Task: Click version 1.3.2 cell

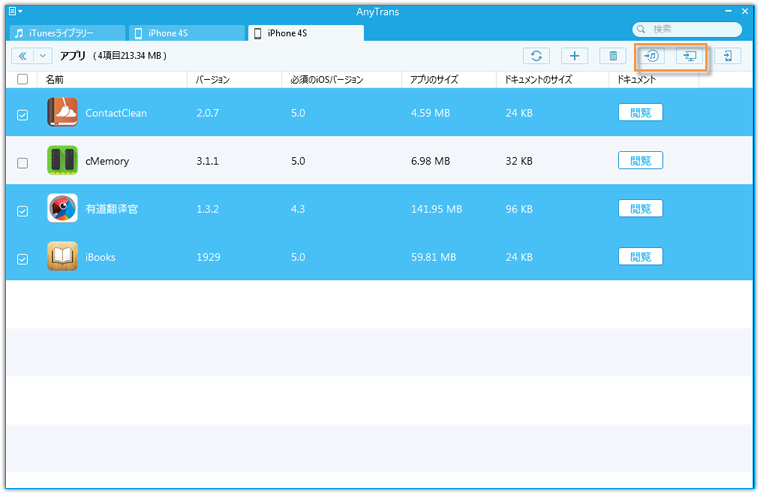Action: click(207, 209)
